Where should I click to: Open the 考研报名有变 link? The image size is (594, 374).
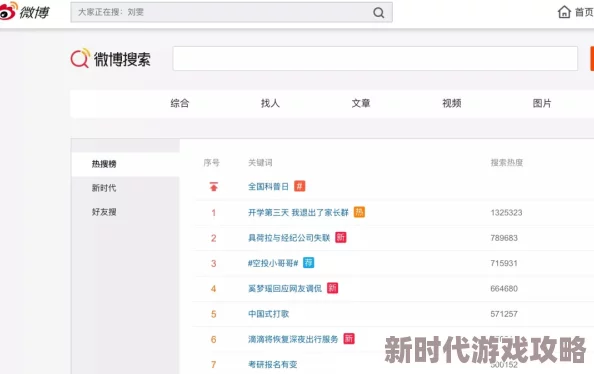(x=272, y=365)
